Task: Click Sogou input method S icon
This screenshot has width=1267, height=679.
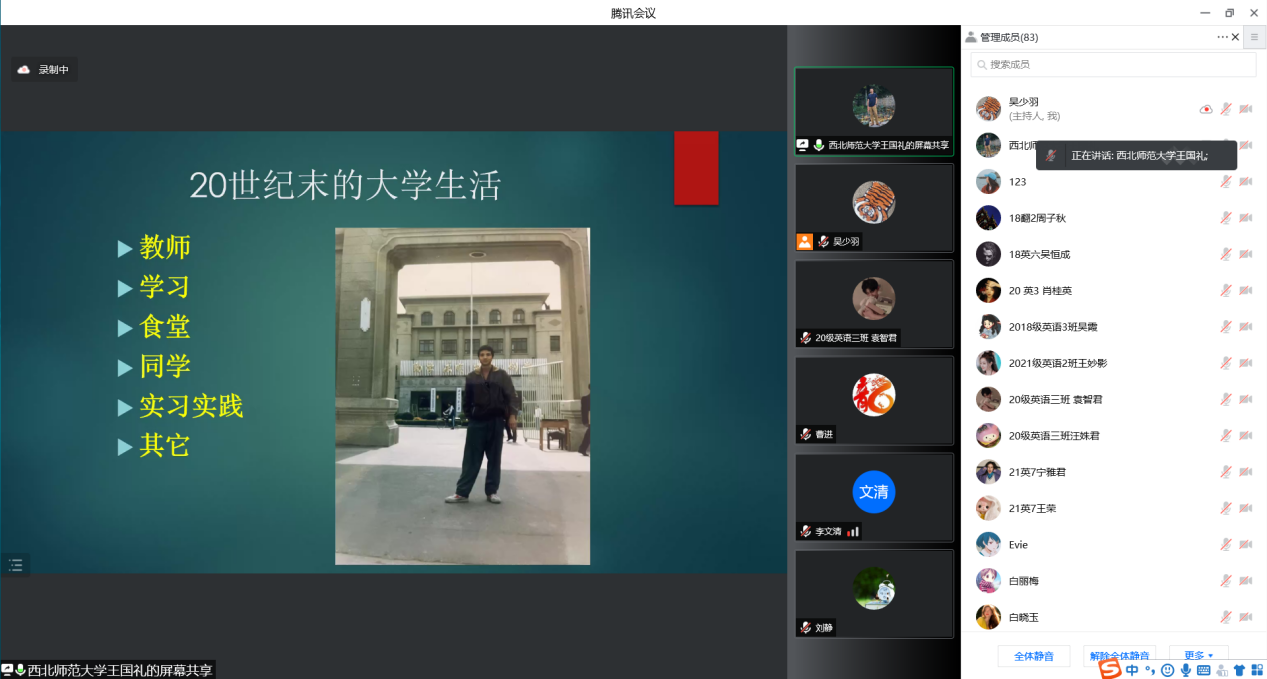Action: [1110, 668]
